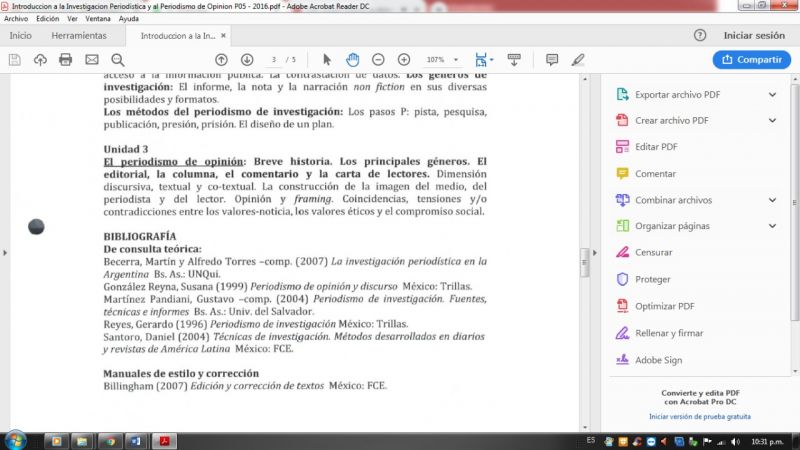Expand Exportar archivo PDF chevron
Screen dimensions: 800x450
click(772, 94)
